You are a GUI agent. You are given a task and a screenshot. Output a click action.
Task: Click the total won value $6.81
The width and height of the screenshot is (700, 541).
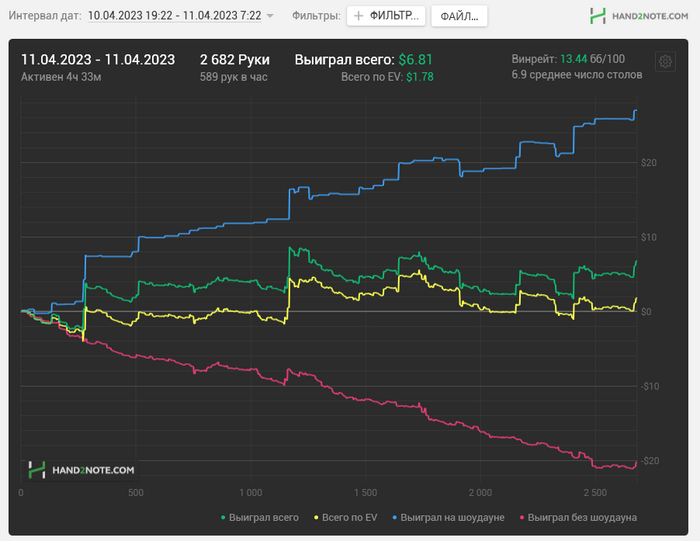416,60
